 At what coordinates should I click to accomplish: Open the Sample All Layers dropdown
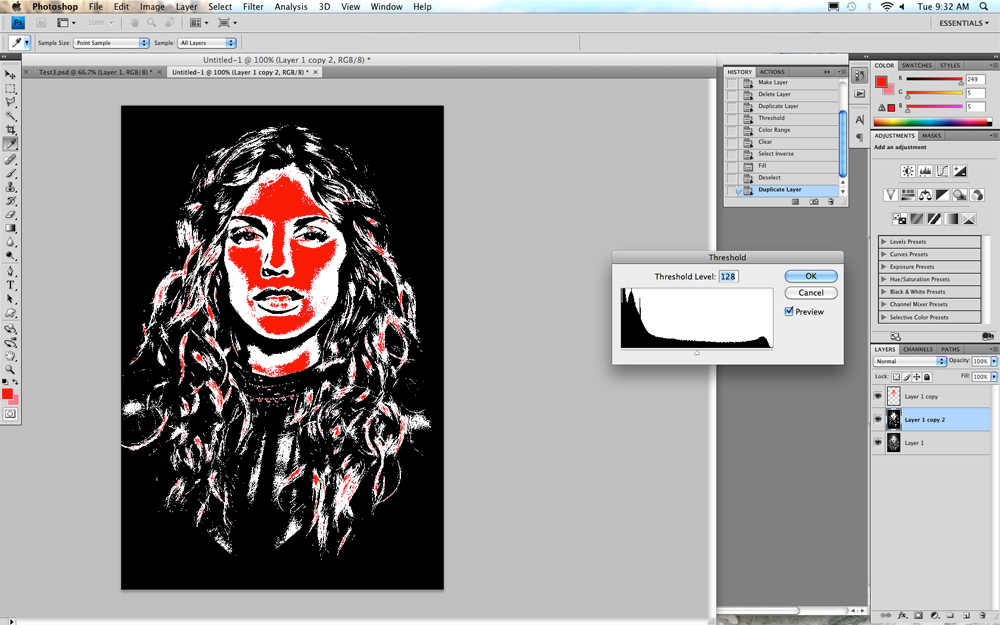point(207,43)
